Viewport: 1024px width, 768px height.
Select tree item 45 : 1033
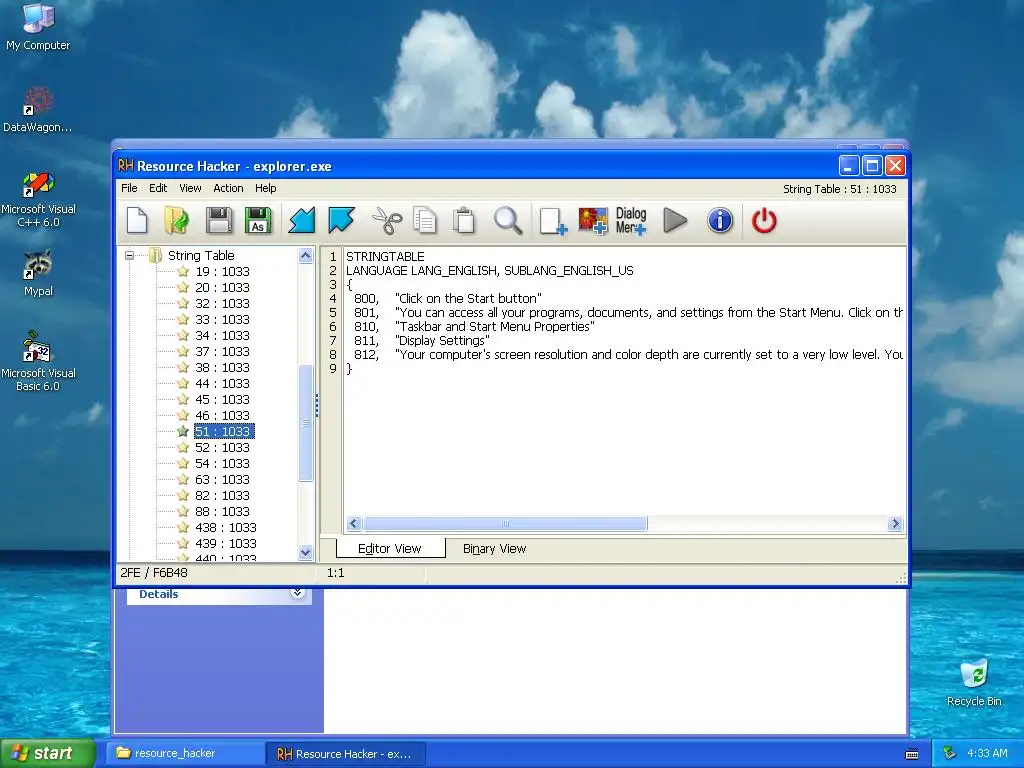(x=222, y=400)
